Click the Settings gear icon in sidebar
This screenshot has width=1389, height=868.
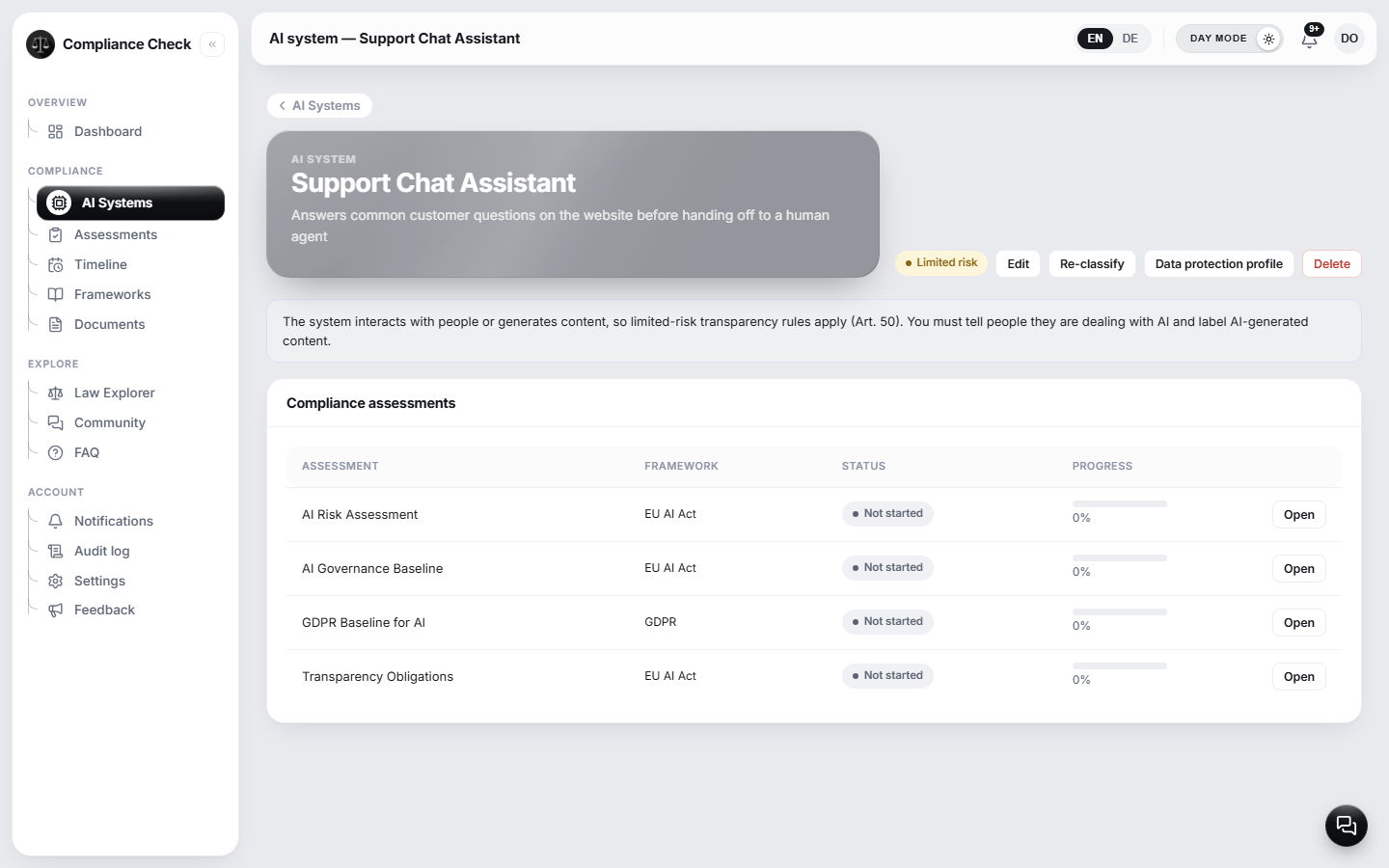point(56,581)
